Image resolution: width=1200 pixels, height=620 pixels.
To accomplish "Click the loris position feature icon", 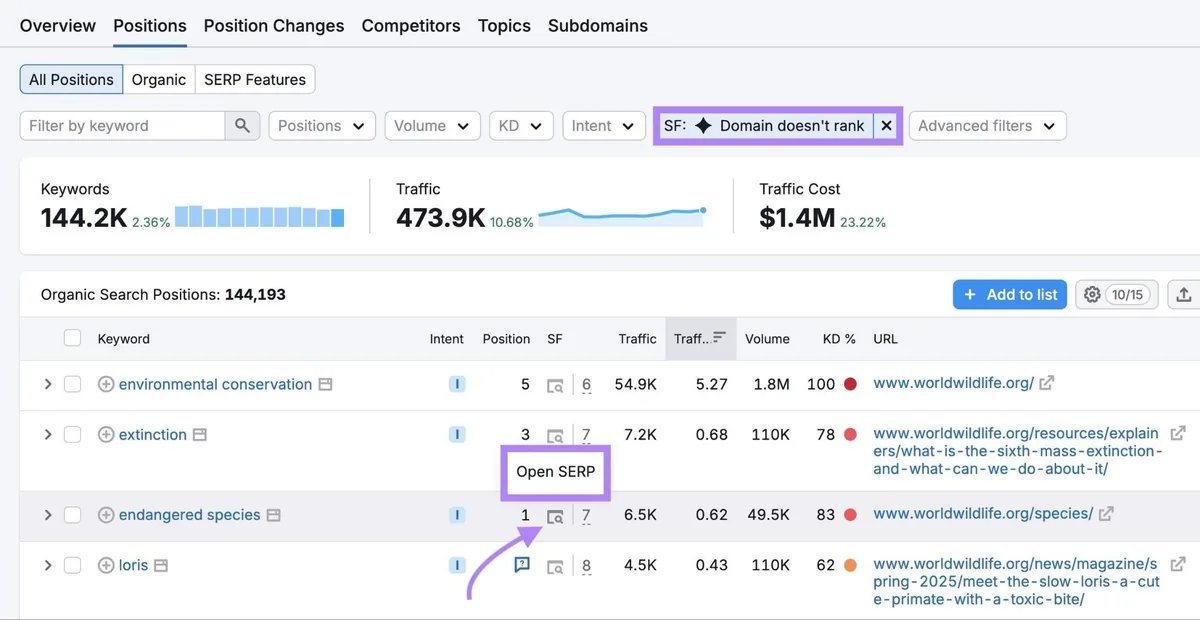I will tap(522, 565).
